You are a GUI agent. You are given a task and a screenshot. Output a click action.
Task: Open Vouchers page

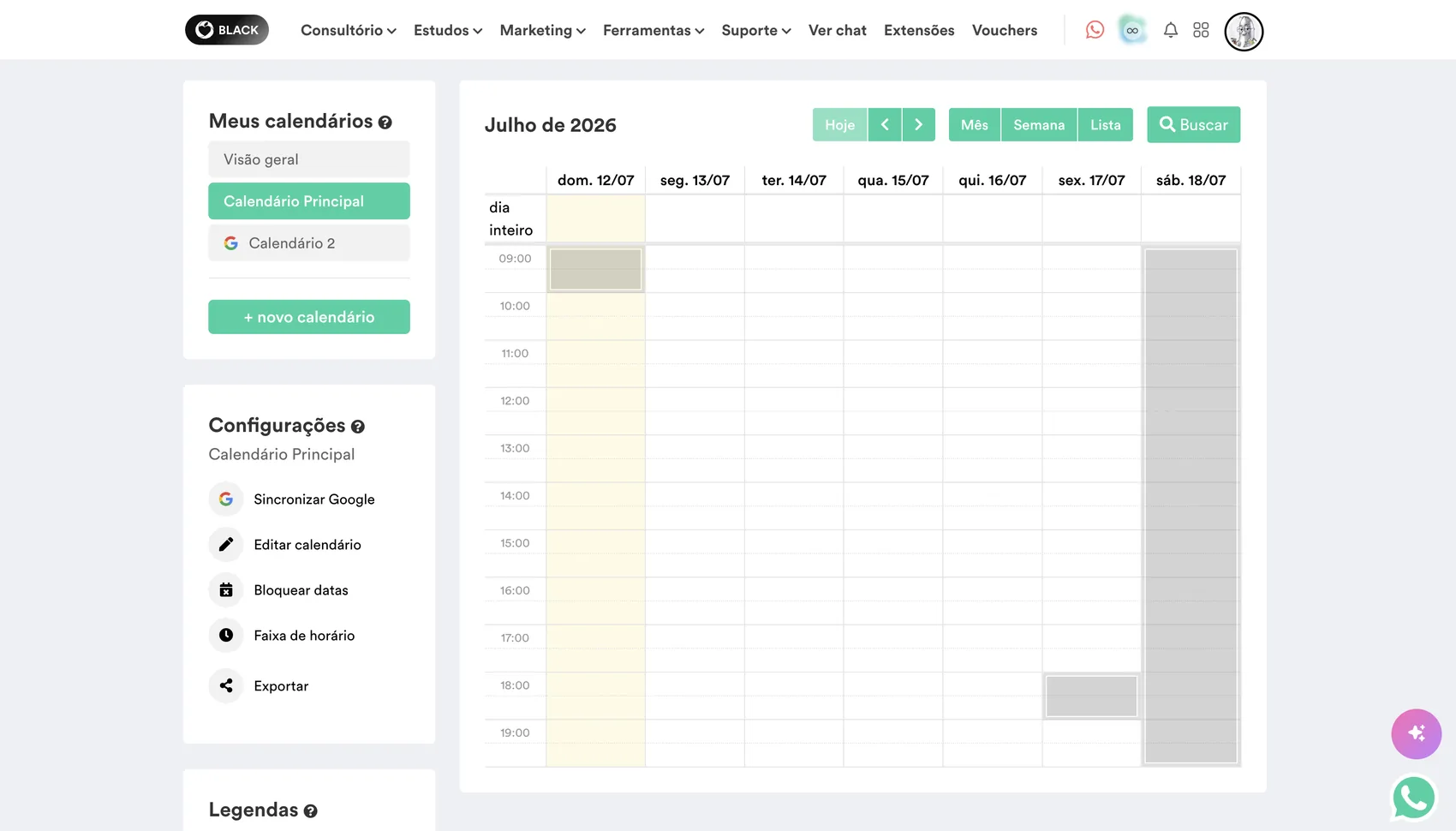[1005, 30]
